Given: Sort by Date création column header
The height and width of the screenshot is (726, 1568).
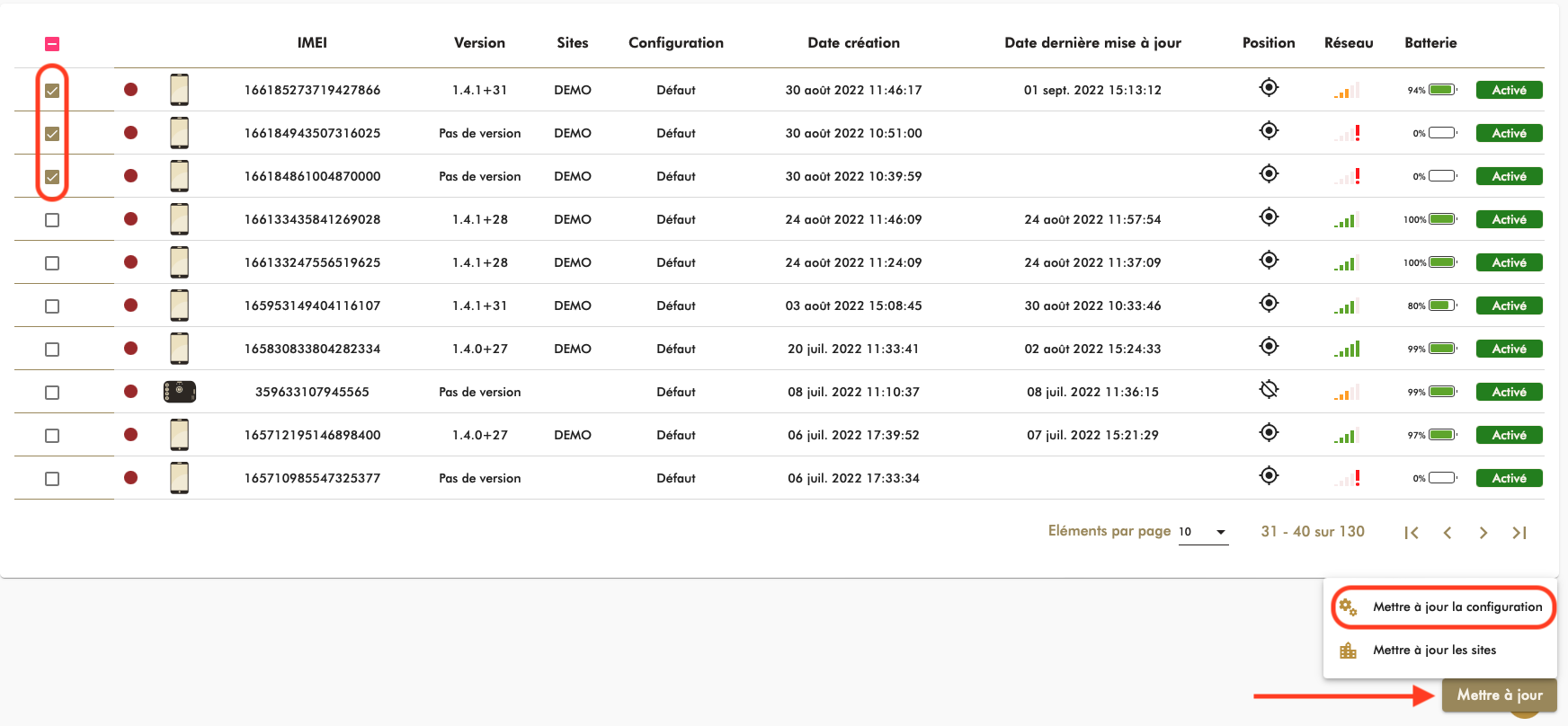Looking at the screenshot, I should pyautogui.click(x=853, y=43).
